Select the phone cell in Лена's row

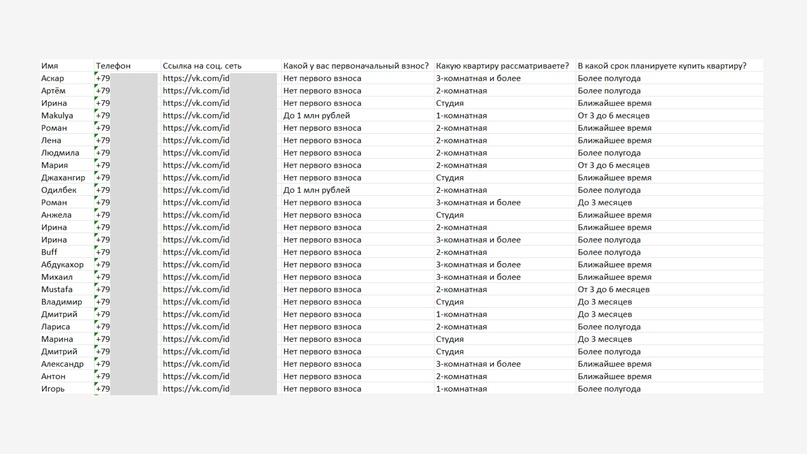pyautogui.click(x=104, y=141)
